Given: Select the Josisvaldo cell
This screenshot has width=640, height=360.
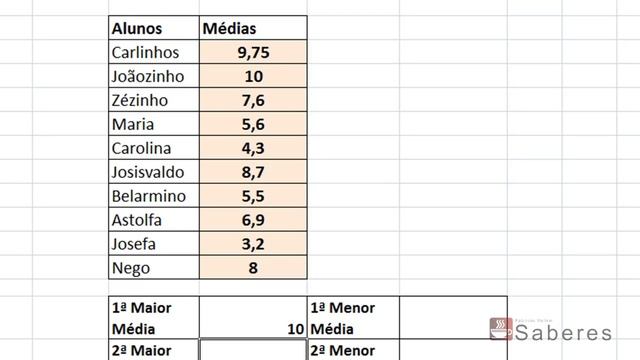Looking at the screenshot, I should (x=154, y=172).
